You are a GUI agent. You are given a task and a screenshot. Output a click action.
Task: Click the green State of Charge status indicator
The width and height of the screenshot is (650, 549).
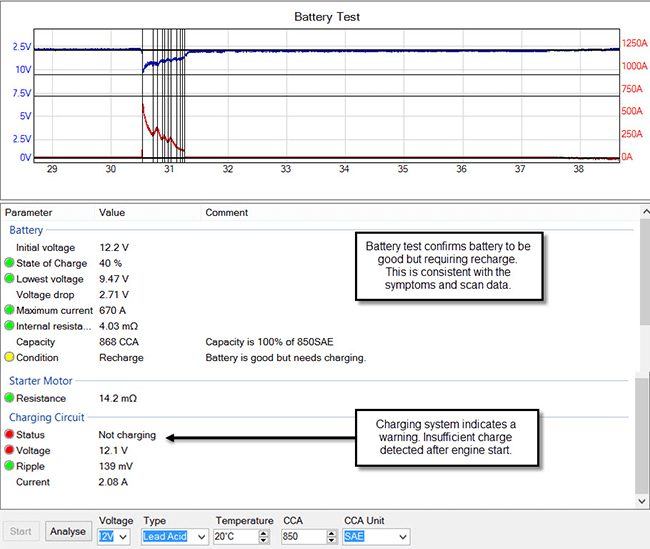(x=9, y=262)
